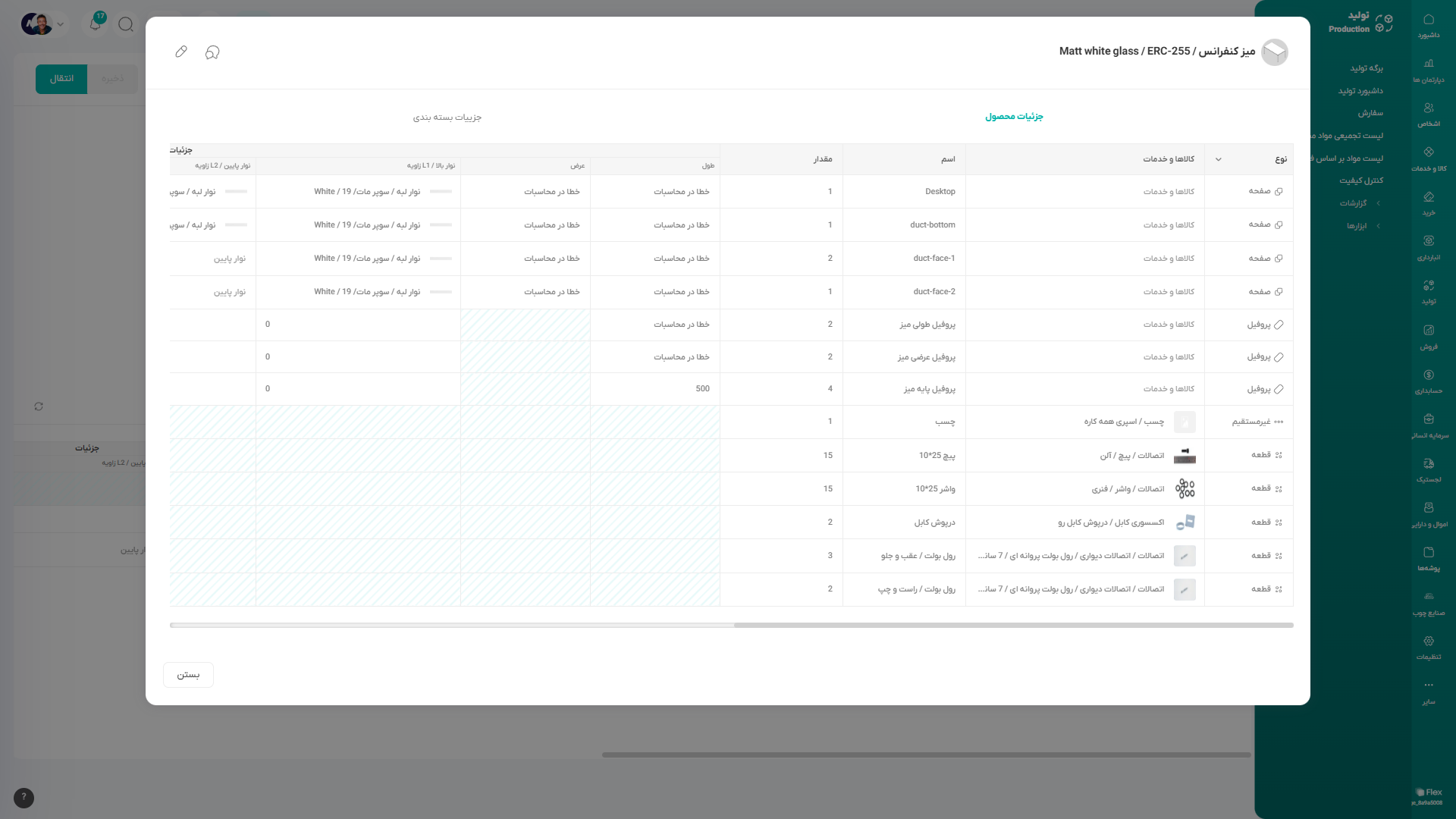Click the table's horizontal scrollbar
The width and height of the screenshot is (1456, 819).
click(x=1013, y=626)
